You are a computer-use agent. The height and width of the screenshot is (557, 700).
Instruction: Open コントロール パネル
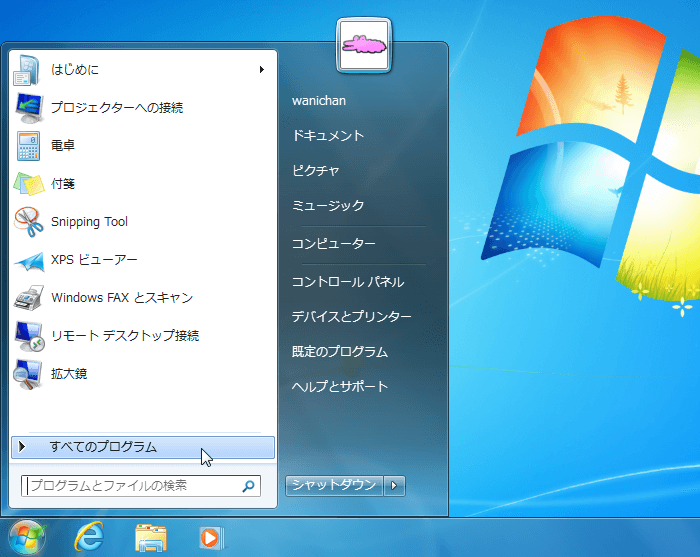click(x=348, y=282)
